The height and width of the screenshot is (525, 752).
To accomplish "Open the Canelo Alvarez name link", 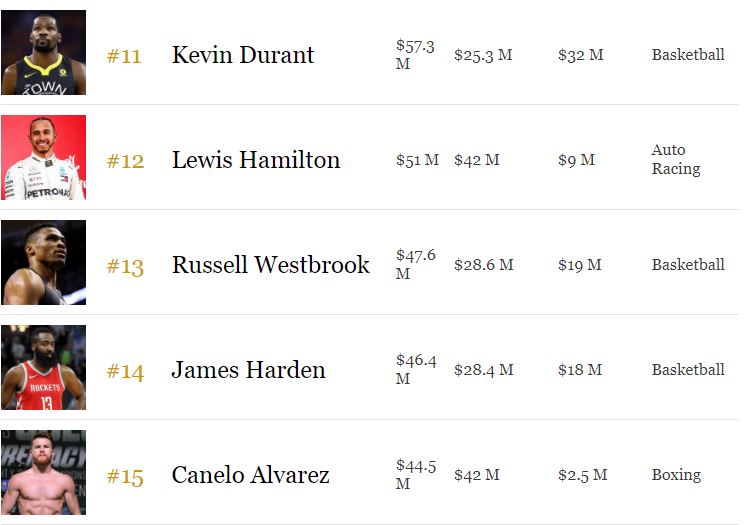I will [x=250, y=475].
